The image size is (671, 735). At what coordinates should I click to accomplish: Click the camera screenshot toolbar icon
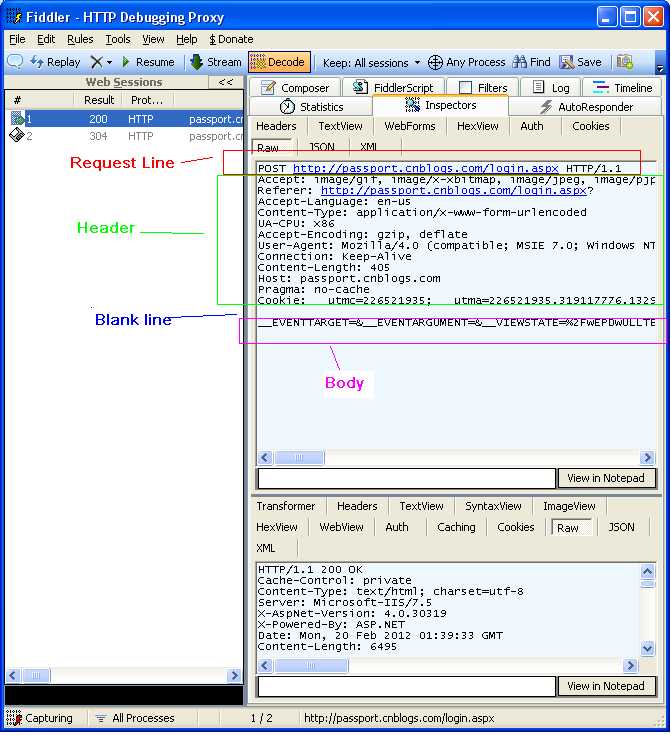[625, 62]
